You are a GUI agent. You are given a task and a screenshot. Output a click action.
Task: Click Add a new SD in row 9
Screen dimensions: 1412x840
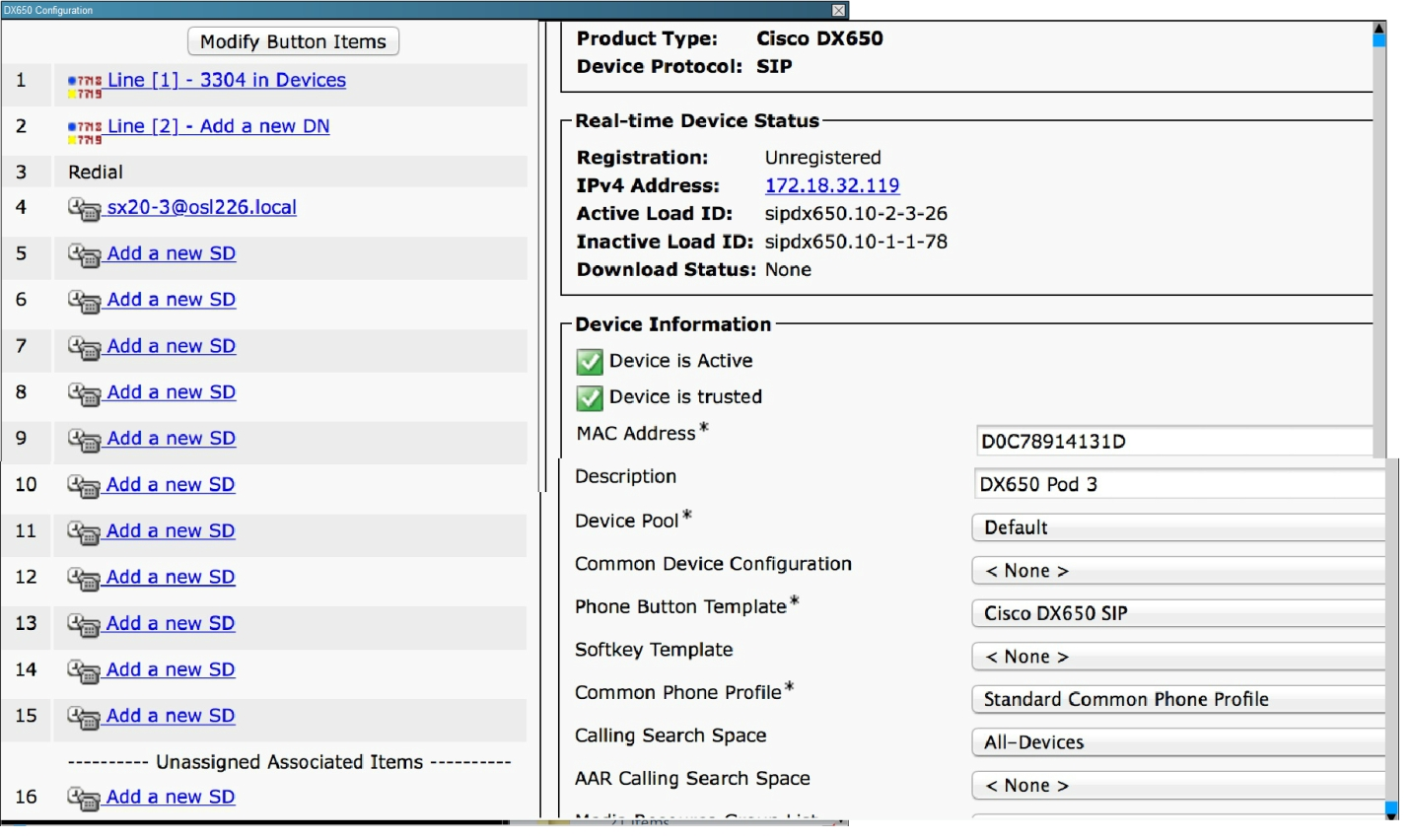click(172, 439)
